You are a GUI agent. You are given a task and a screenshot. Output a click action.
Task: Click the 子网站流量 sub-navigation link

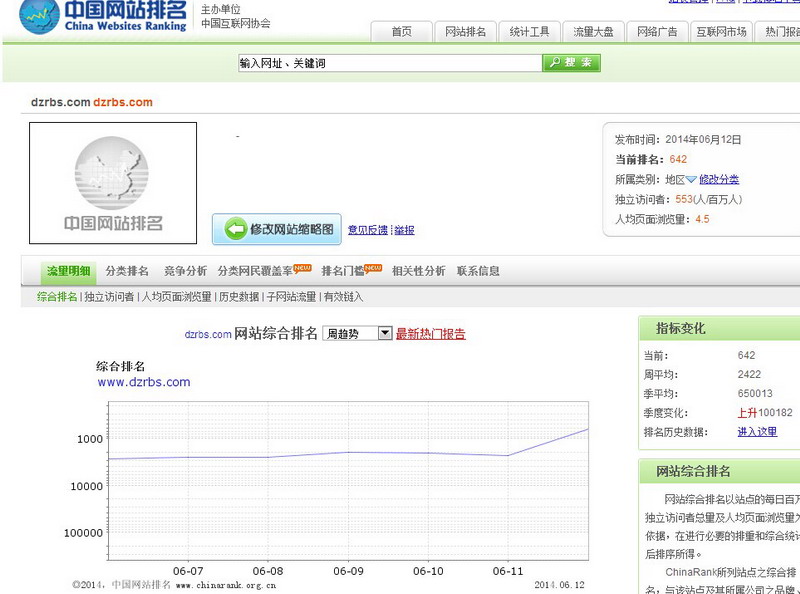[291, 297]
